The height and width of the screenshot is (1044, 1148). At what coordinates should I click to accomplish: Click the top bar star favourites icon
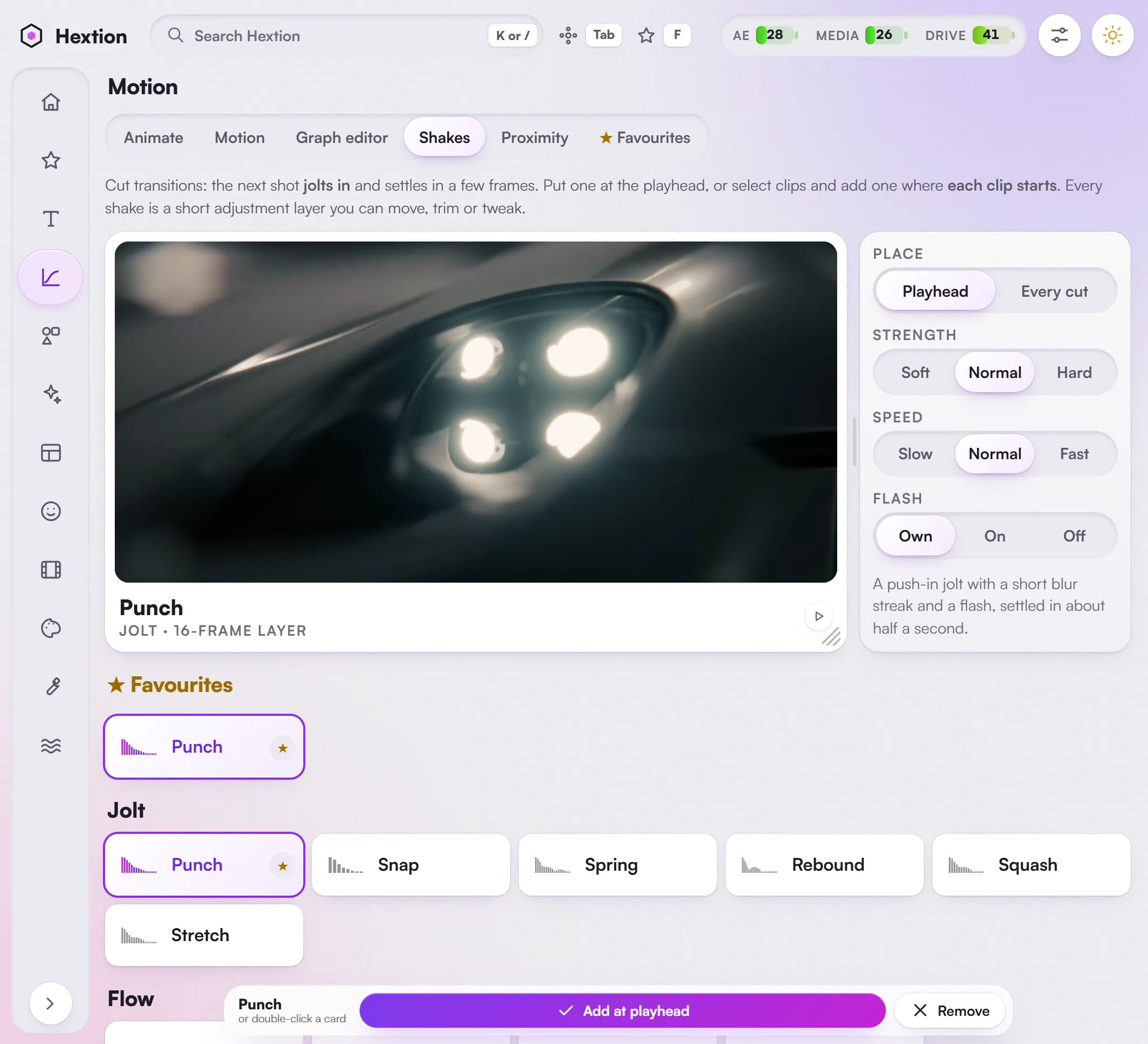pyautogui.click(x=645, y=35)
